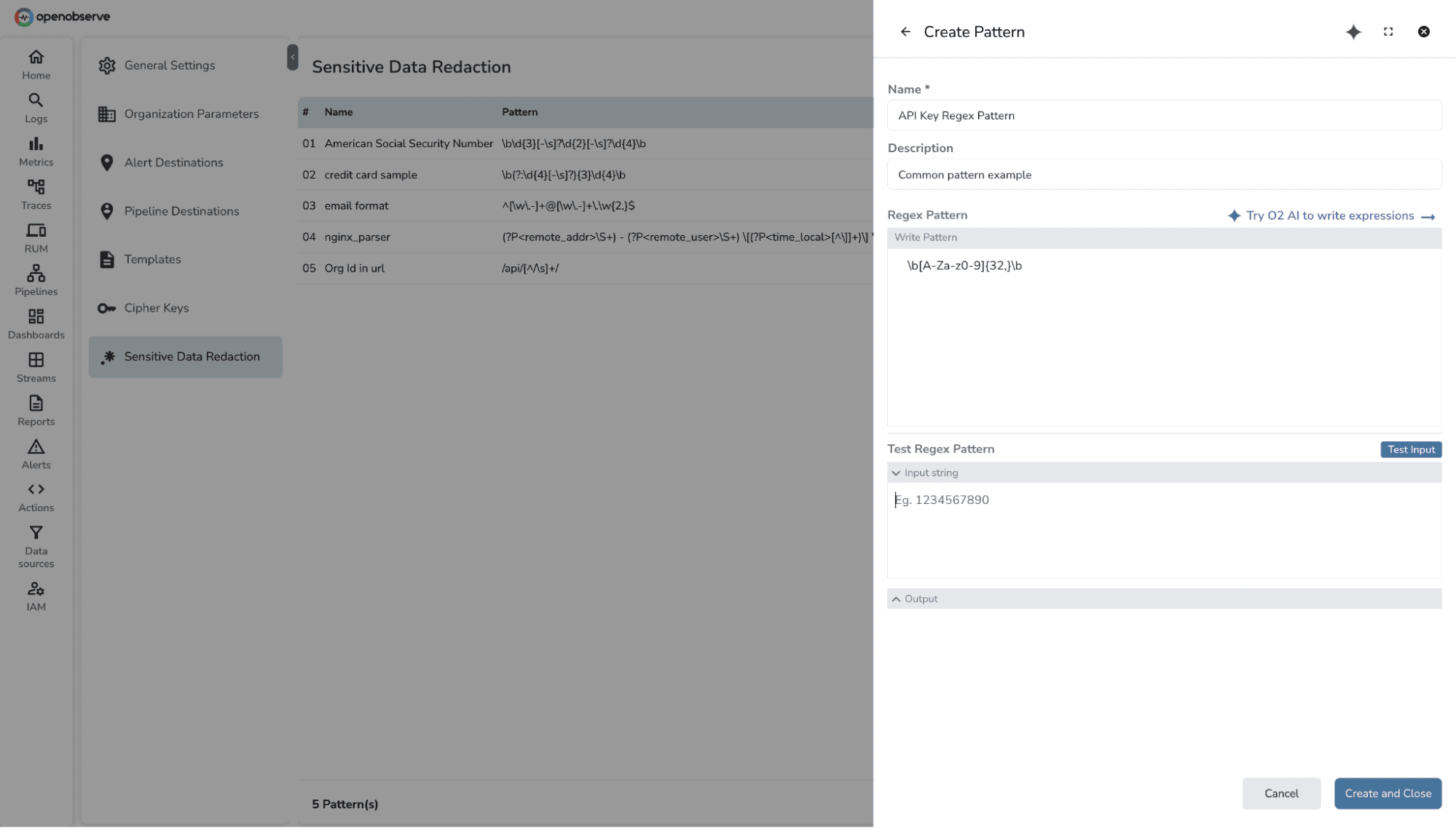The height and width of the screenshot is (828, 1456).
Task: Open the IAM sidebar icon
Action: pyautogui.click(x=36, y=596)
